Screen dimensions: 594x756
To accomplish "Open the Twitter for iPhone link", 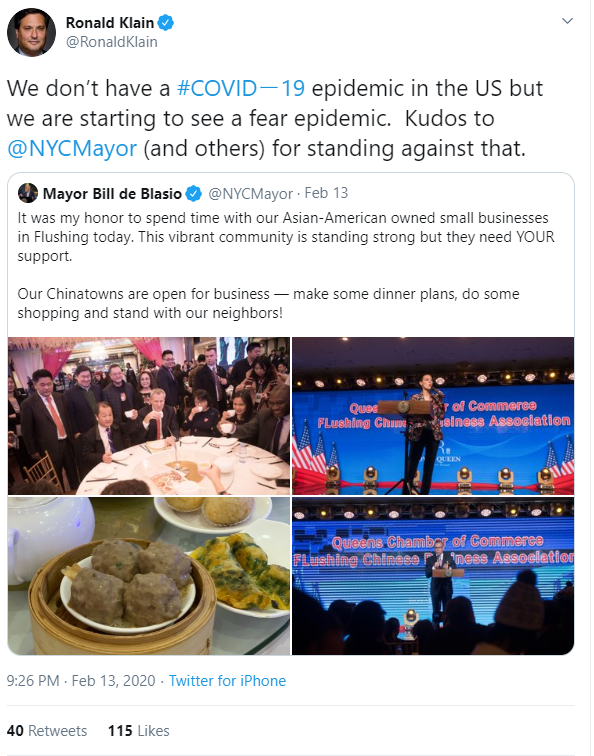I will pos(227,681).
